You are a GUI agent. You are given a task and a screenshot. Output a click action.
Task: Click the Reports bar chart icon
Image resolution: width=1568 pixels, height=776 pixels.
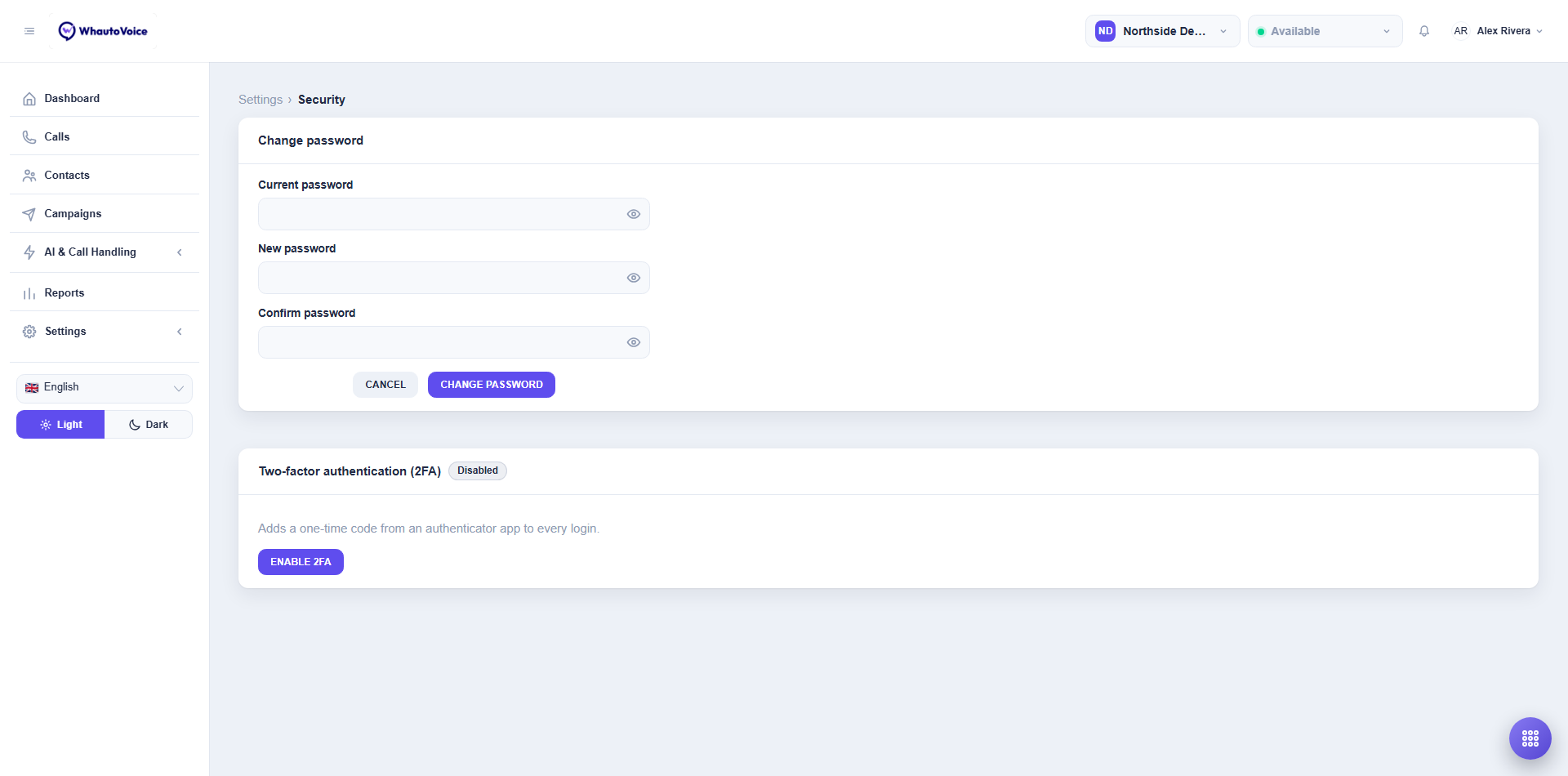click(29, 293)
